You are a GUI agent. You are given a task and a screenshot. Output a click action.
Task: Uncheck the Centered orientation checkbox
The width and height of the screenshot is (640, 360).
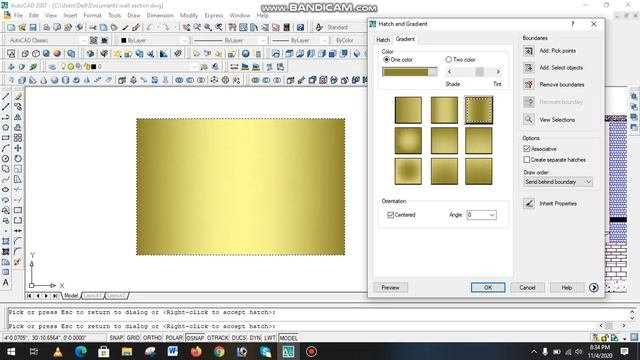(x=391, y=215)
